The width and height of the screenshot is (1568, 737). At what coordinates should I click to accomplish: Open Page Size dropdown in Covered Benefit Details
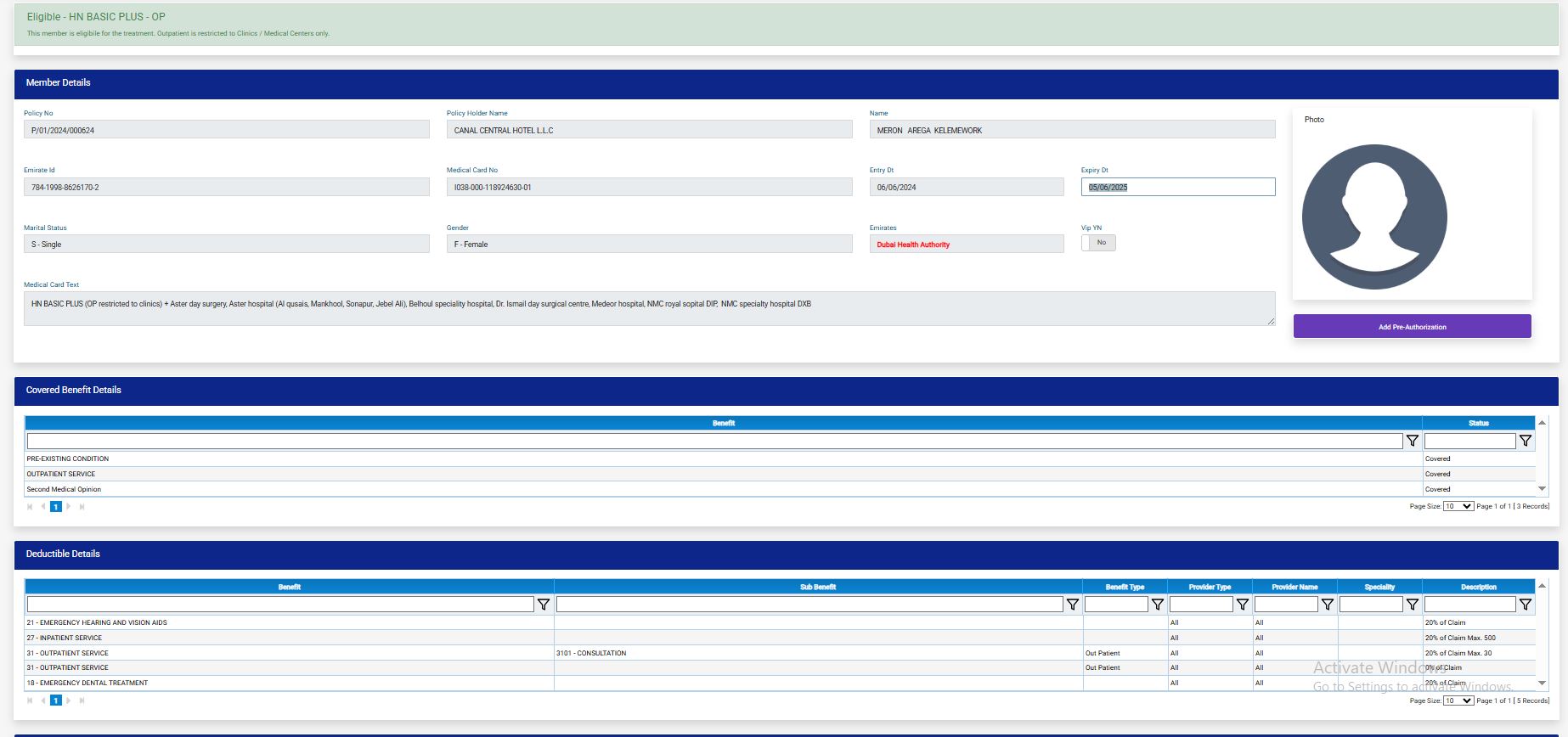coord(1458,506)
